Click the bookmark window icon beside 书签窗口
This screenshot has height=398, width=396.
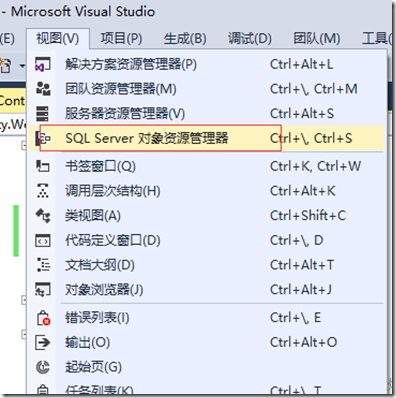(43, 166)
